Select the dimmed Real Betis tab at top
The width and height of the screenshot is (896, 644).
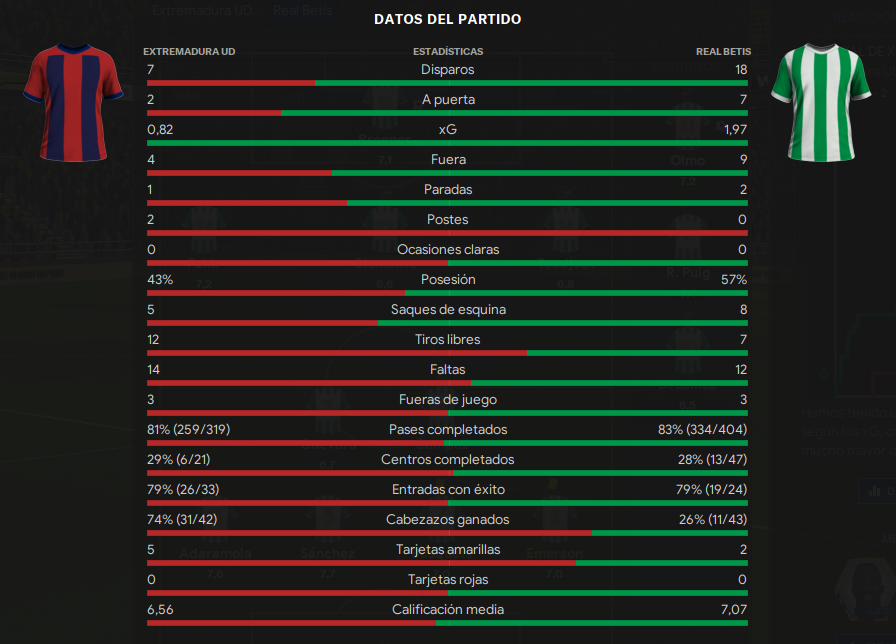(302, 10)
